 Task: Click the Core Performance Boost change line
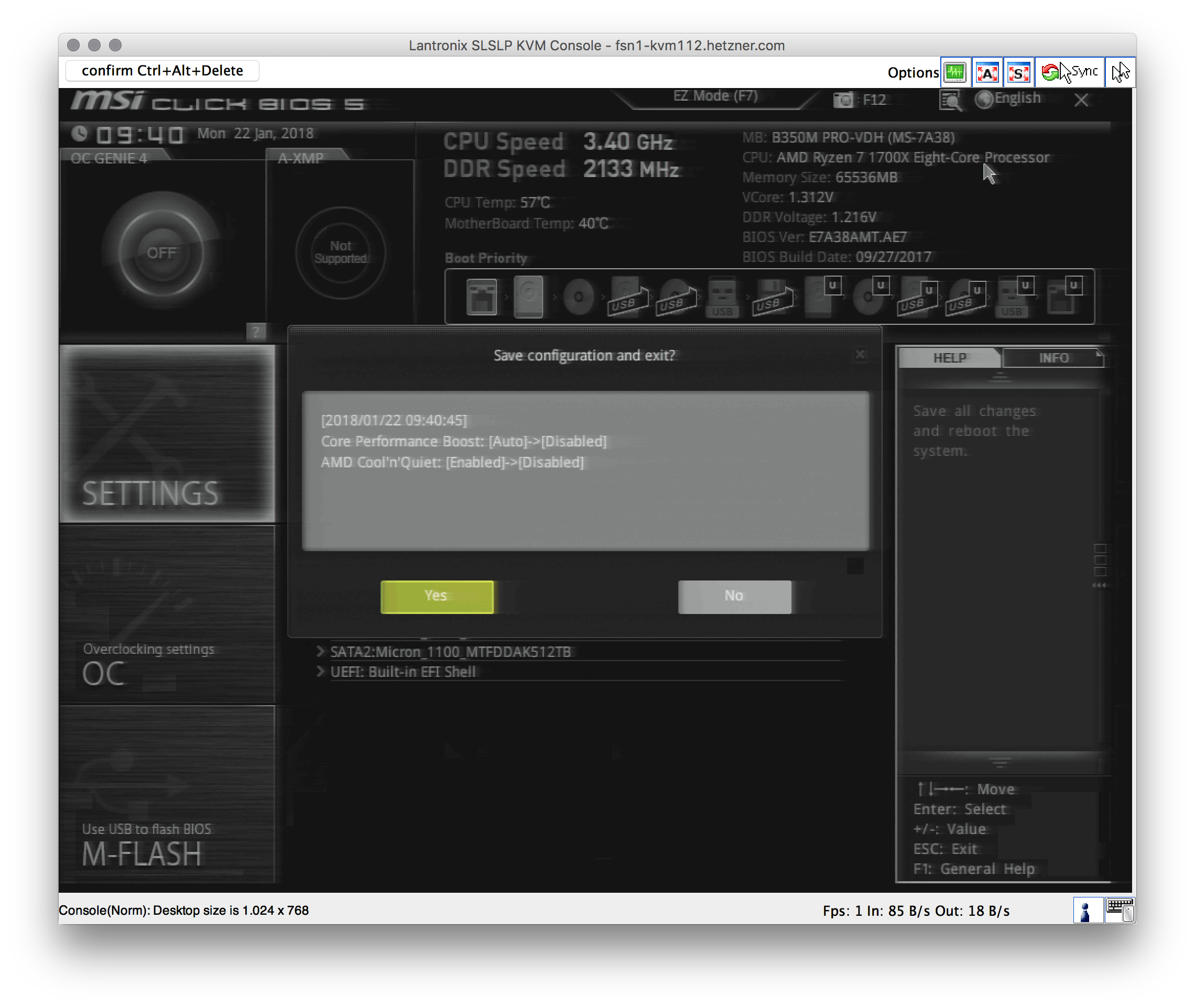pyautogui.click(x=464, y=441)
